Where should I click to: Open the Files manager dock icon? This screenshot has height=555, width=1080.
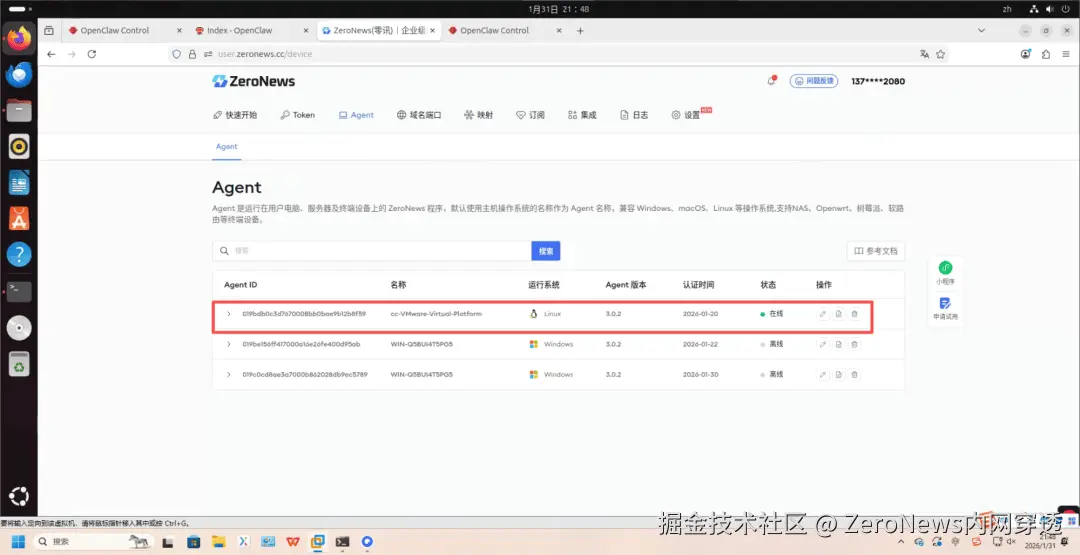[19, 110]
